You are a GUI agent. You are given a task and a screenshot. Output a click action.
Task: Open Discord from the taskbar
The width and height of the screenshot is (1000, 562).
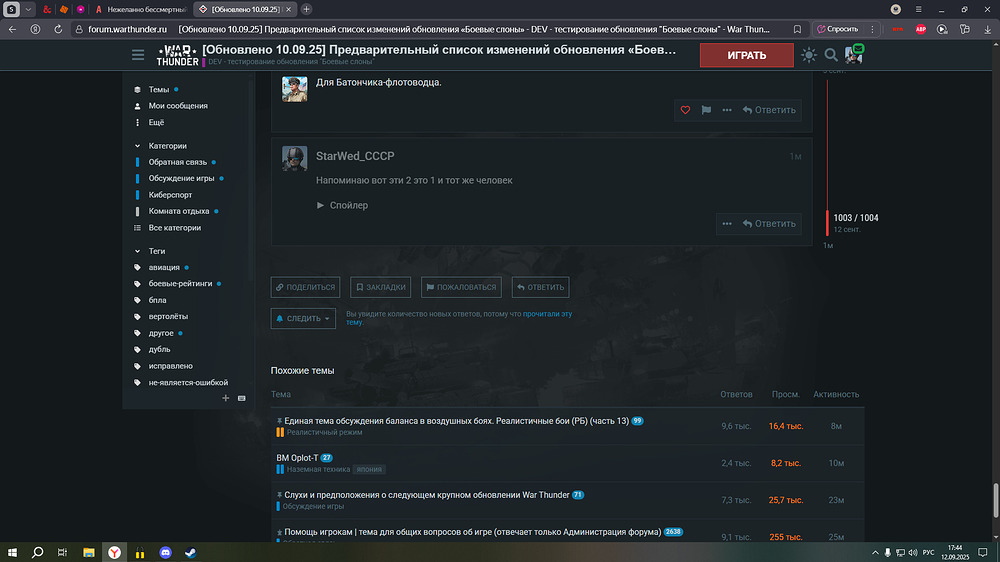click(x=165, y=552)
